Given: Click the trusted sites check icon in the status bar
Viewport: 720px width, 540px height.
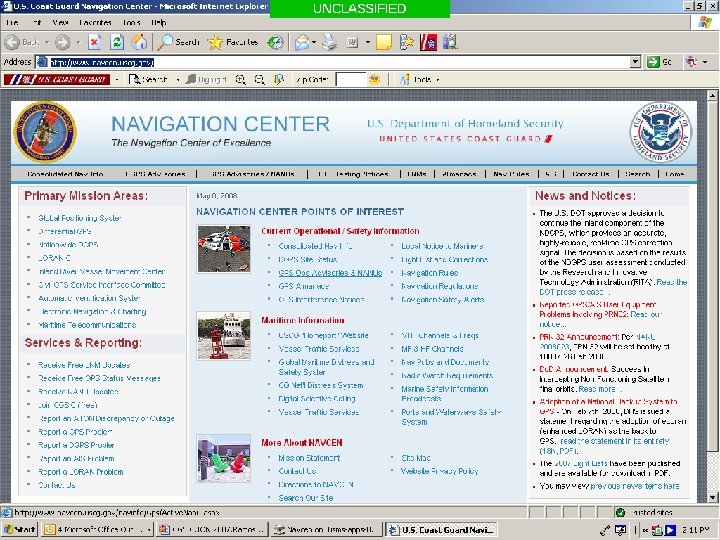Looking at the screenshot, I should tap(620, 512).
